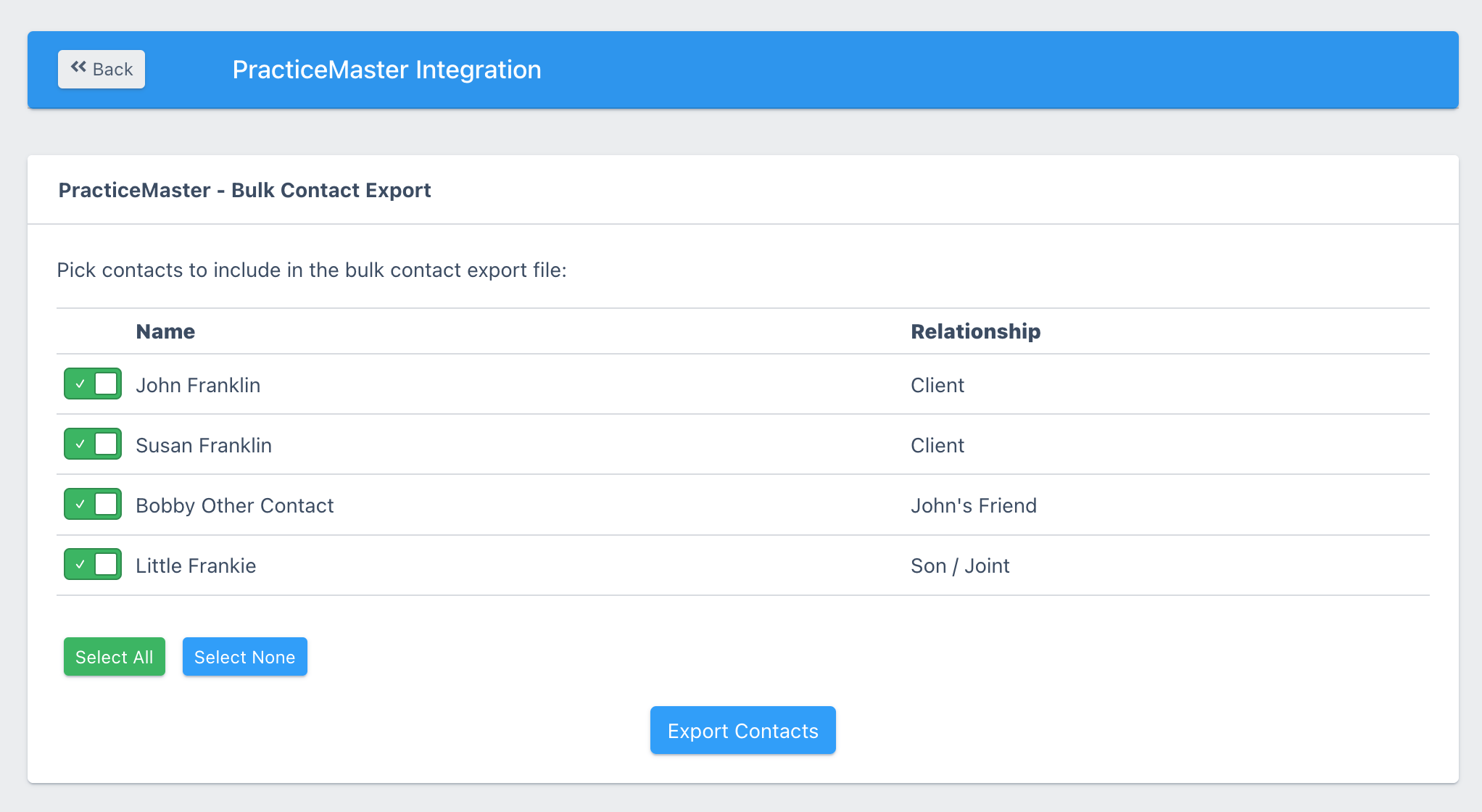Click the PracticeMaster Integration header title
The height and width of the screenshot is (812, 1482).
coord(386,70)
